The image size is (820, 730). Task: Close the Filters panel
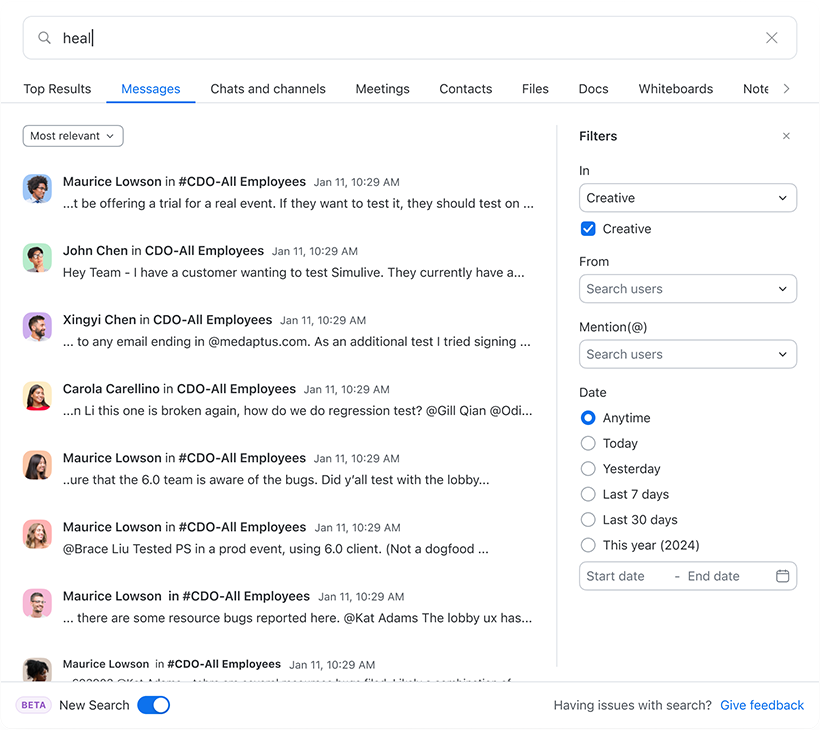(x=786, y=136)
